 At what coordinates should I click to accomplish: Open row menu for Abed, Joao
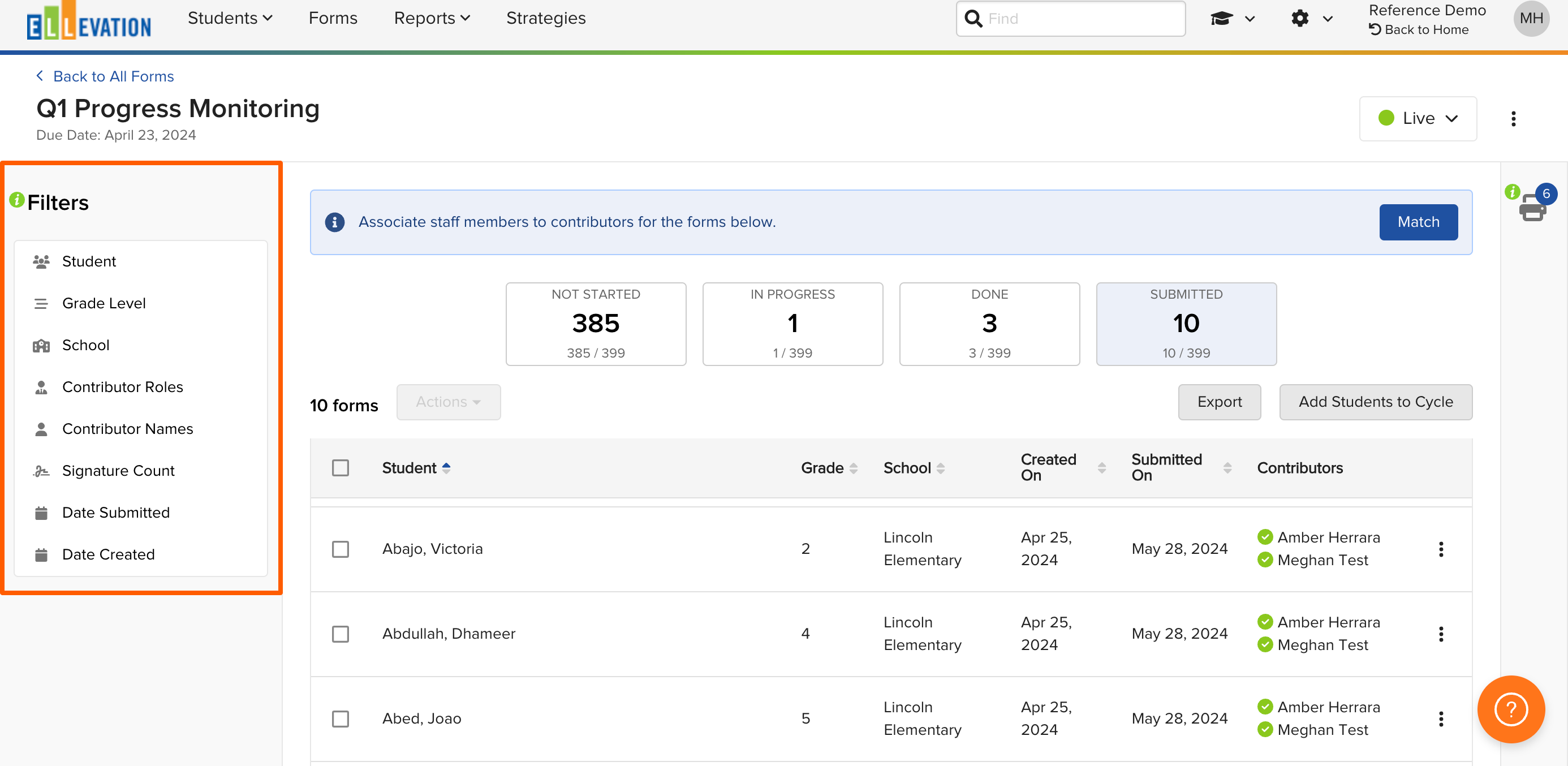click(x=1441, y=719)
